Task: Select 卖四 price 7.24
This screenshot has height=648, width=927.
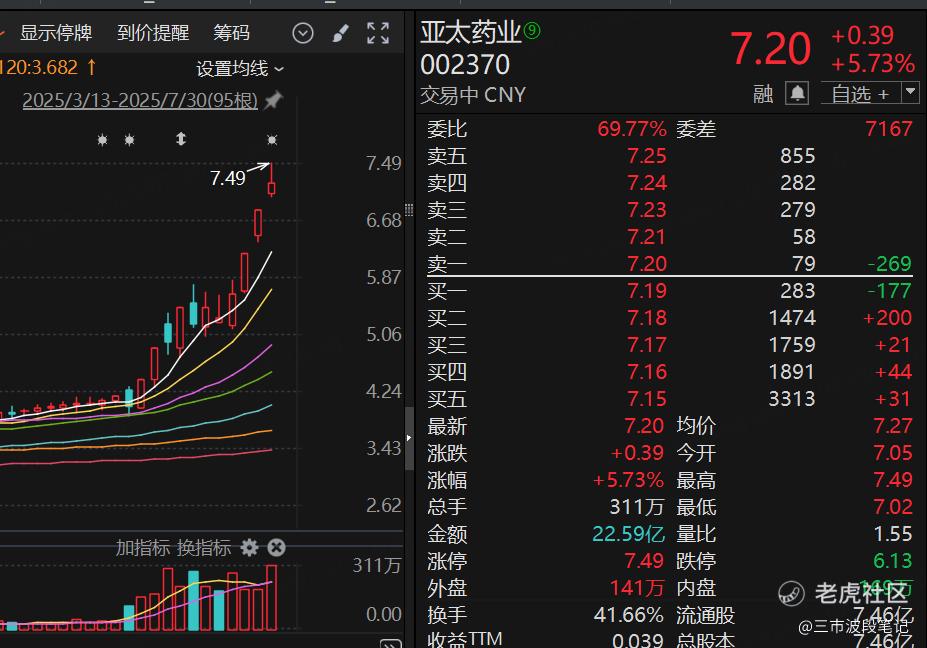Action: 647,183
